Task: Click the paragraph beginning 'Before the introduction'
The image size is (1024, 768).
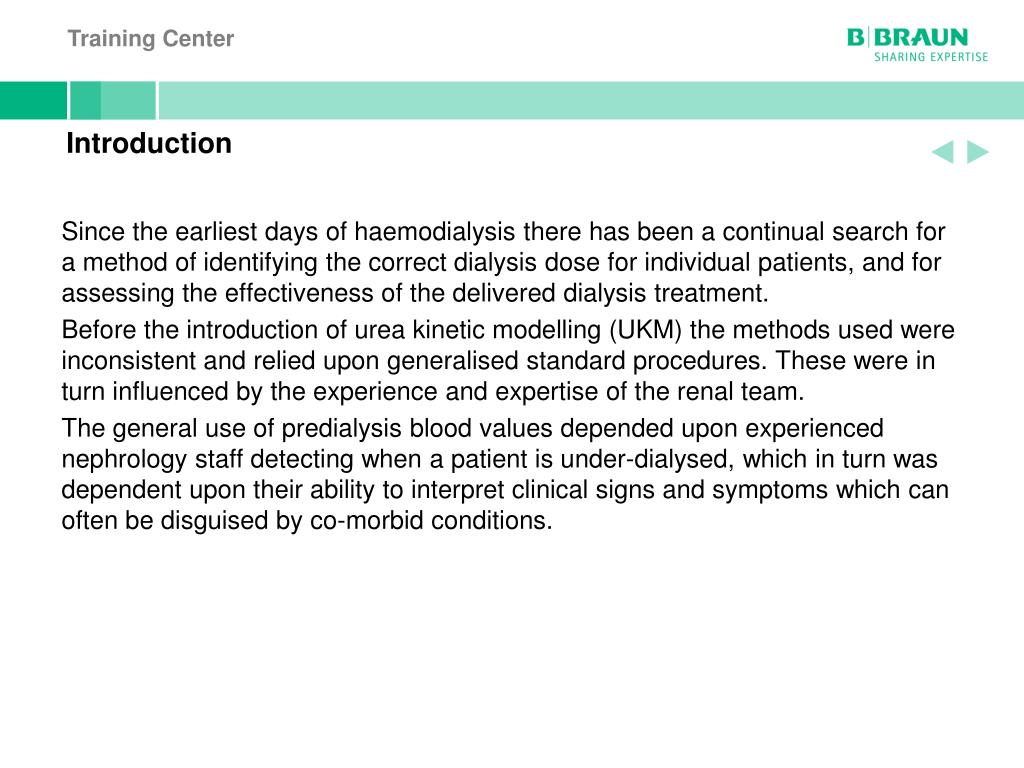Action: [x=508, y=360]
